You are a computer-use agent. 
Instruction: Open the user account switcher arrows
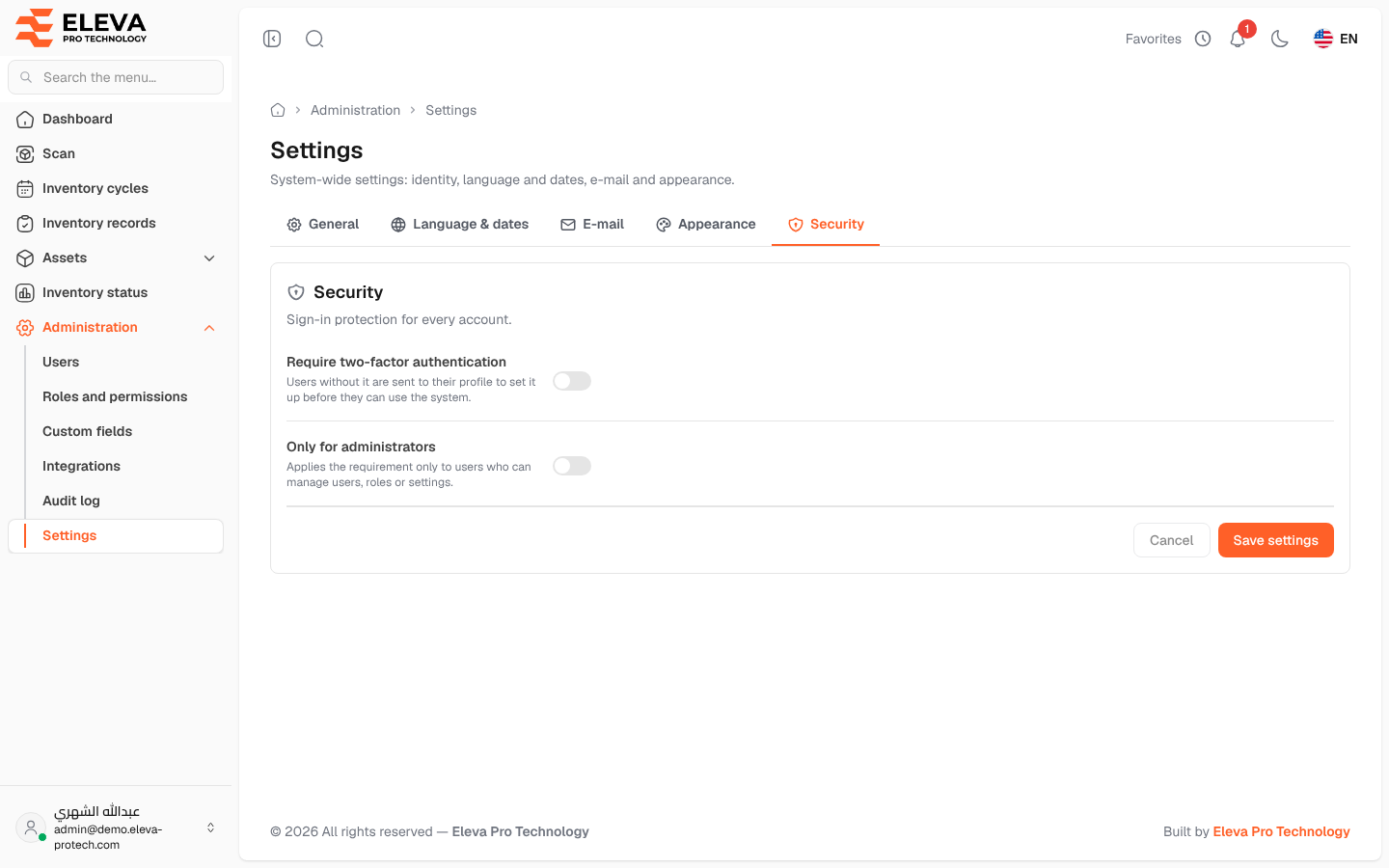pos(210,827)
